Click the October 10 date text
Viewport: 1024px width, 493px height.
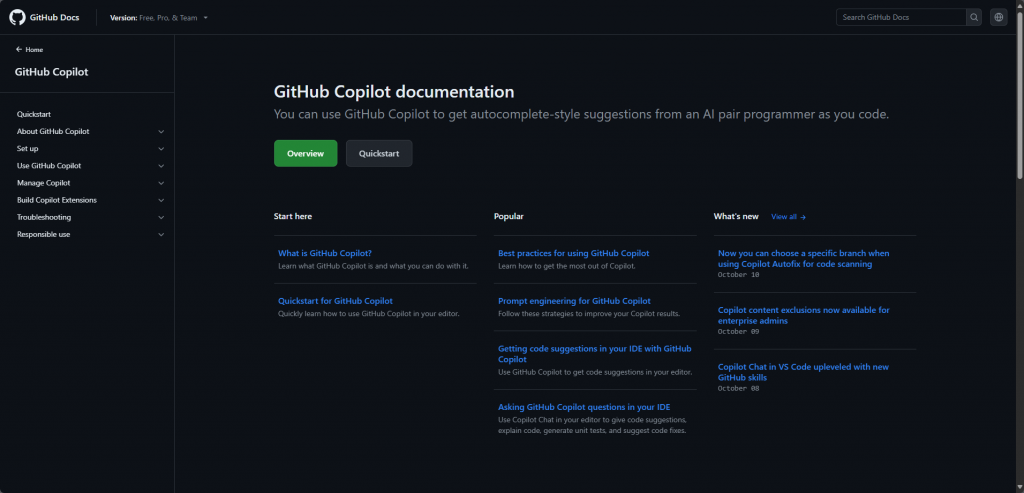coord(738,275)
